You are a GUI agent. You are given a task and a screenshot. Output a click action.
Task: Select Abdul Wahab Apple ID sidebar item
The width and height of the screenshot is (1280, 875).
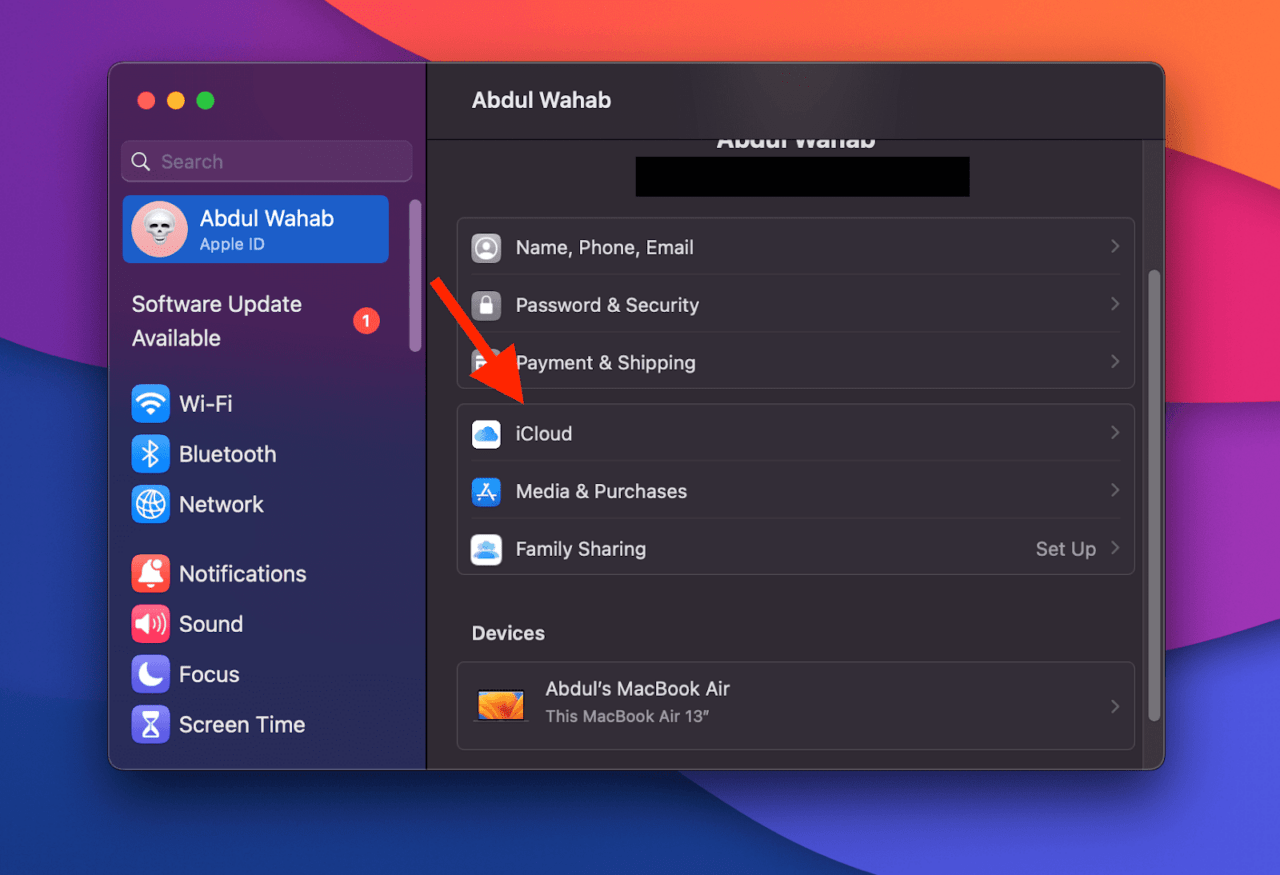256,229
